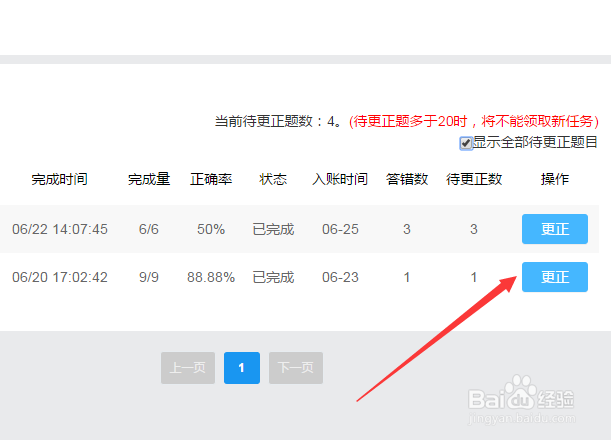The width and height of the screenshot is (611, 440).
Task: Click 已完成 status in 06/20 row
Action: point(273,277)
